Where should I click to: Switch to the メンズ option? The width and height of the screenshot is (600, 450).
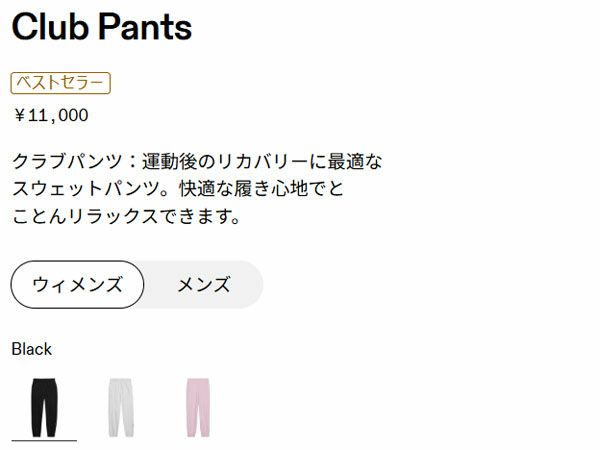point(203,285)
